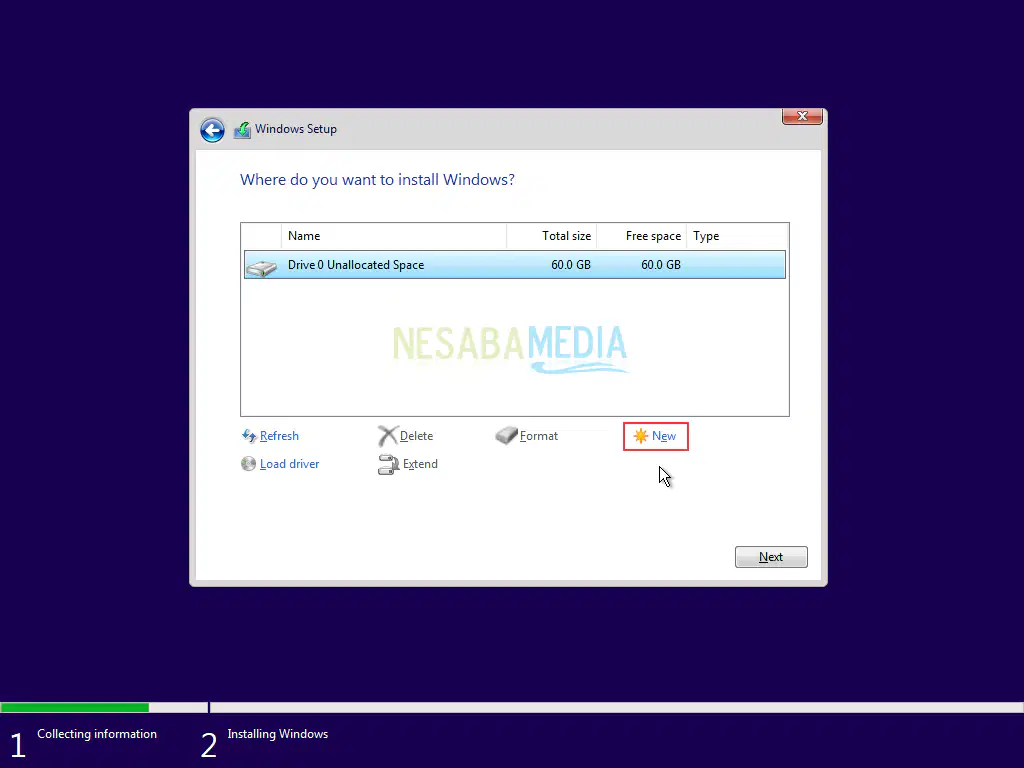The image size is (1024, 768).
Task: Open the Refresh link
Action: click(x=279, y=436)
